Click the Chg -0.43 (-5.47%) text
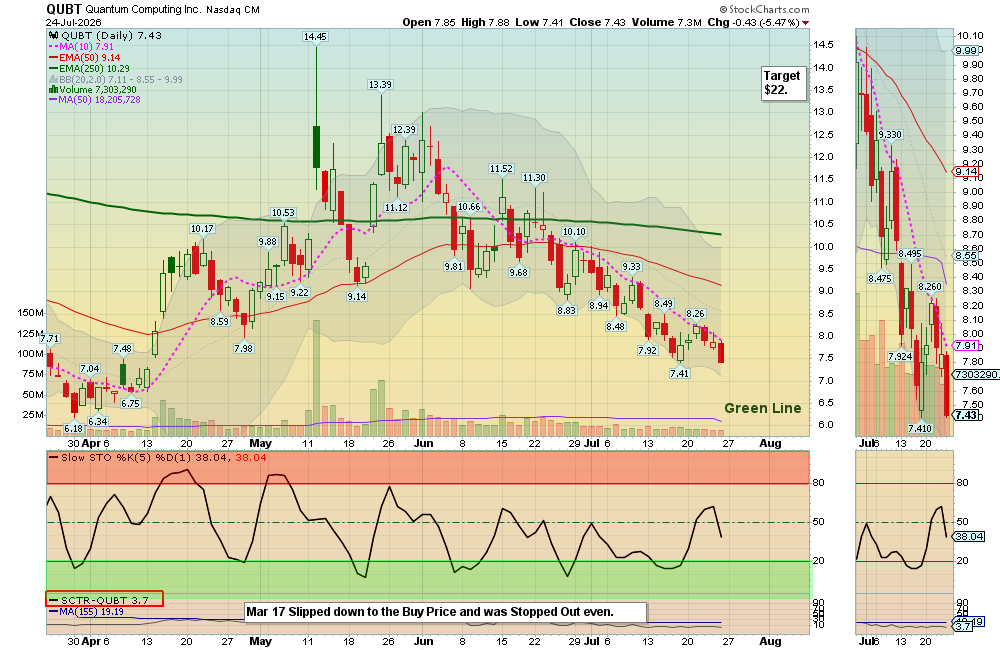This screenshot has width=1000, height=650. tap(753, 22)
